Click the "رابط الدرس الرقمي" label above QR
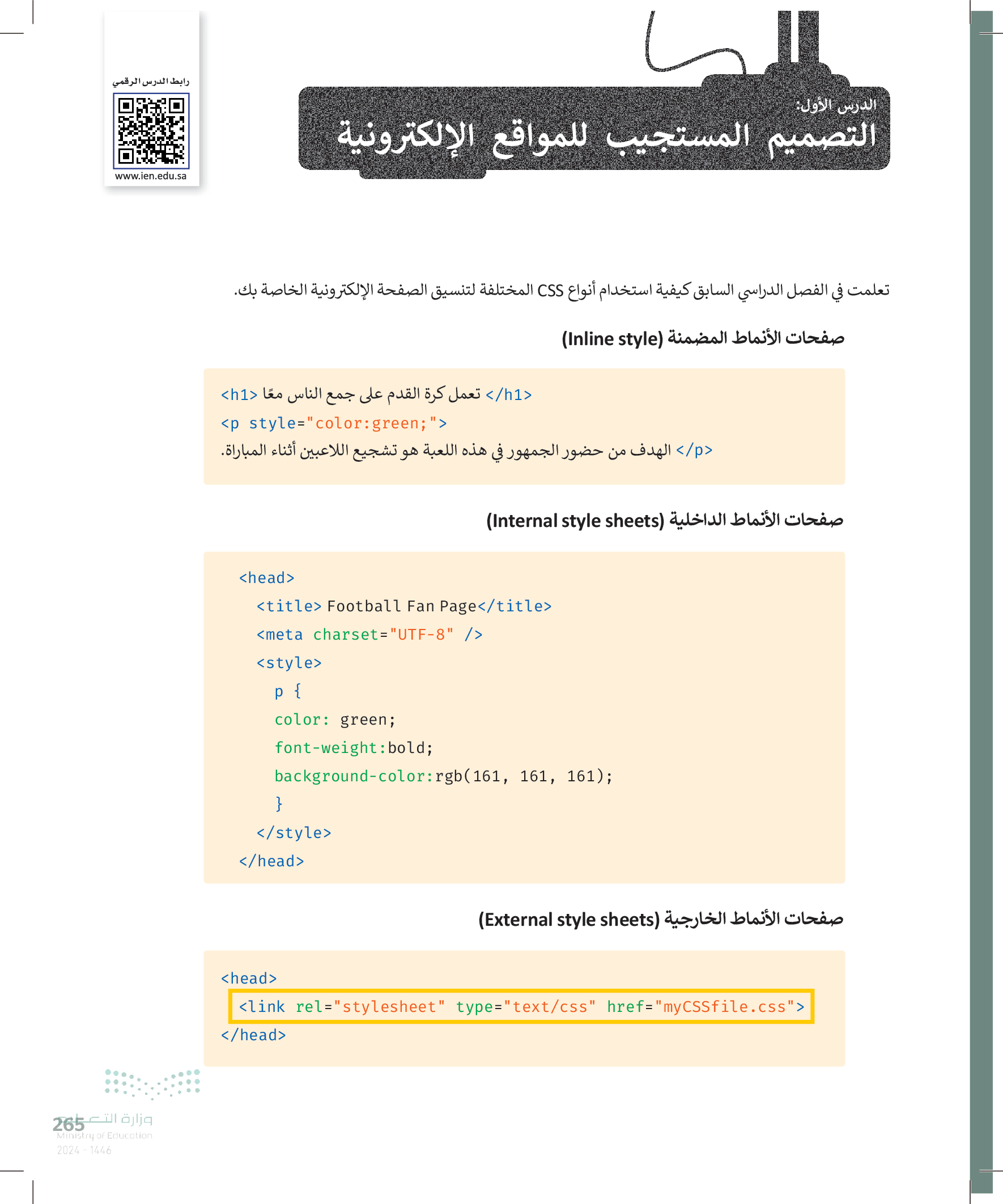 point(151,82)
